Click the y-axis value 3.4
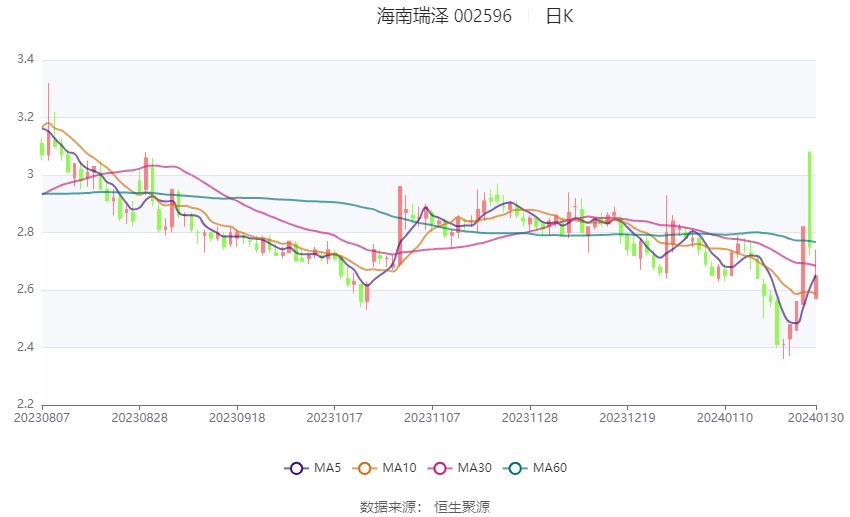 point(25,59)
